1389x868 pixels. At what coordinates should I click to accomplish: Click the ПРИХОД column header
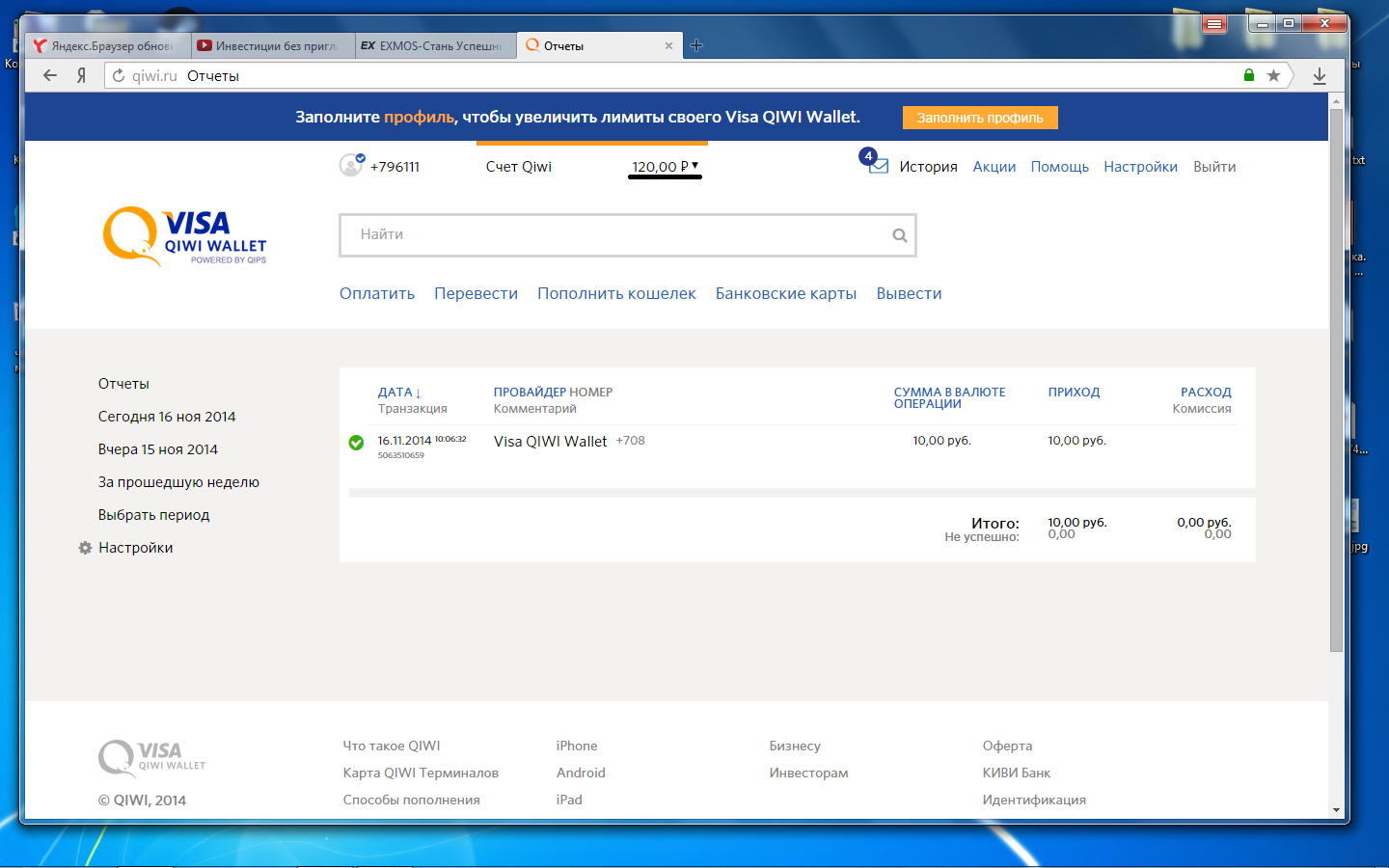point(1074,393)
